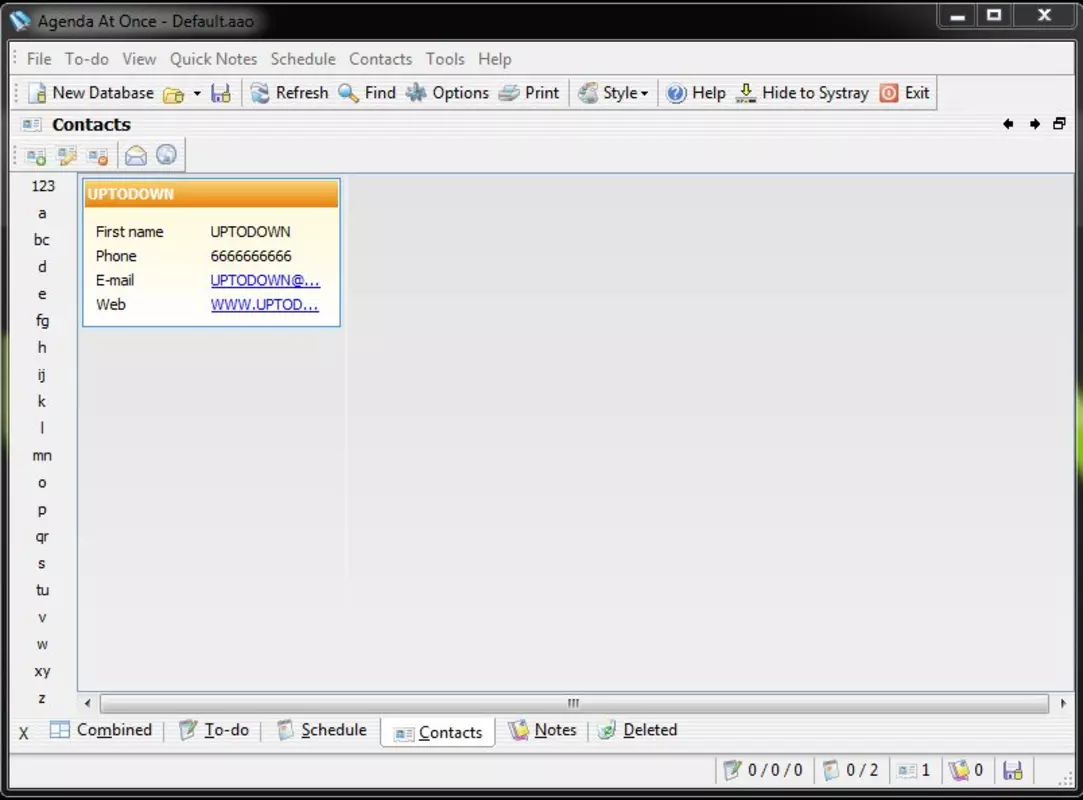Open the Quick Notes menu
Screen dimensions: 1083x800
[x=213, y=59]
